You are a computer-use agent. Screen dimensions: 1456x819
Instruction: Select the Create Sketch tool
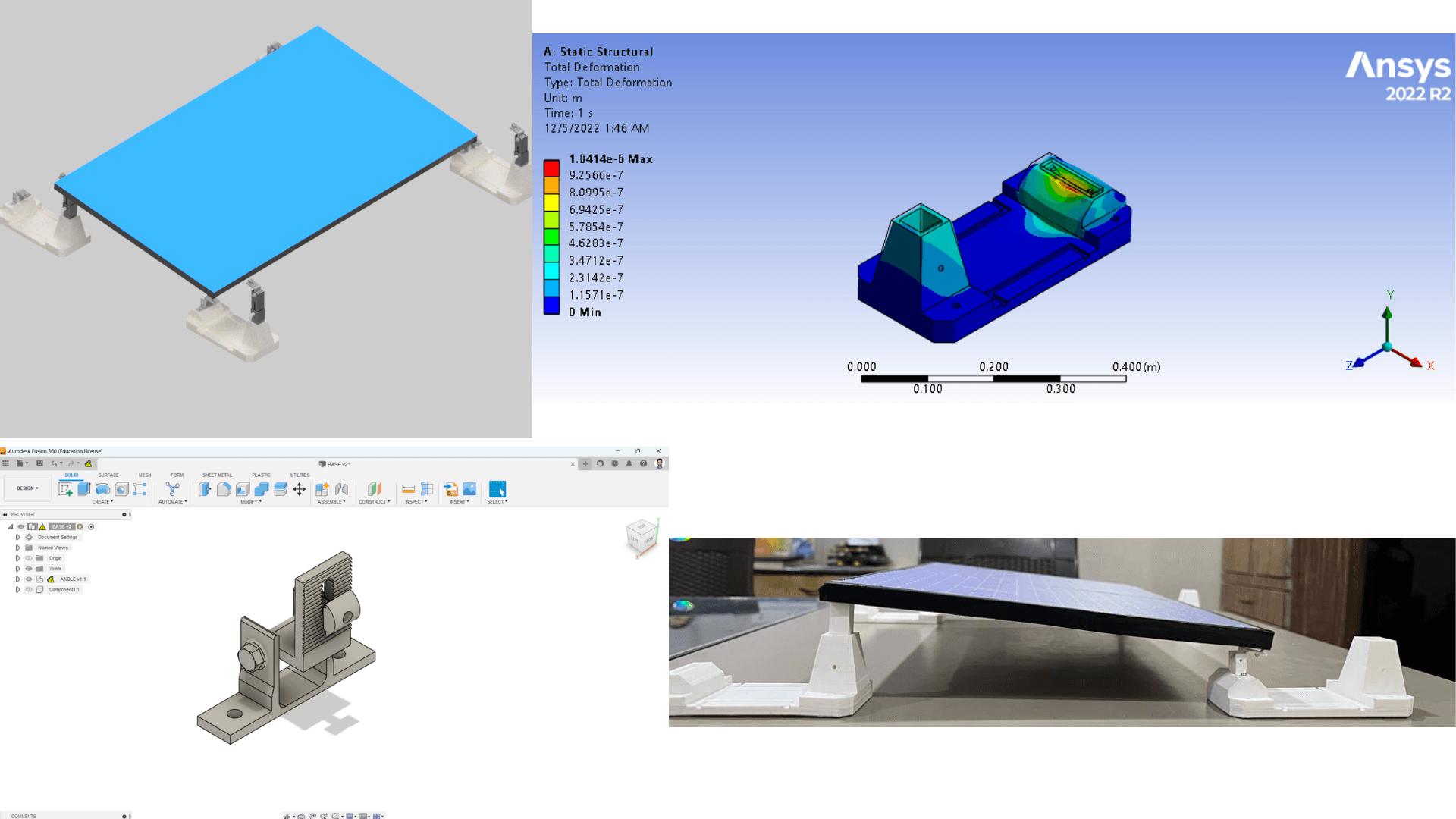[65, 489]
